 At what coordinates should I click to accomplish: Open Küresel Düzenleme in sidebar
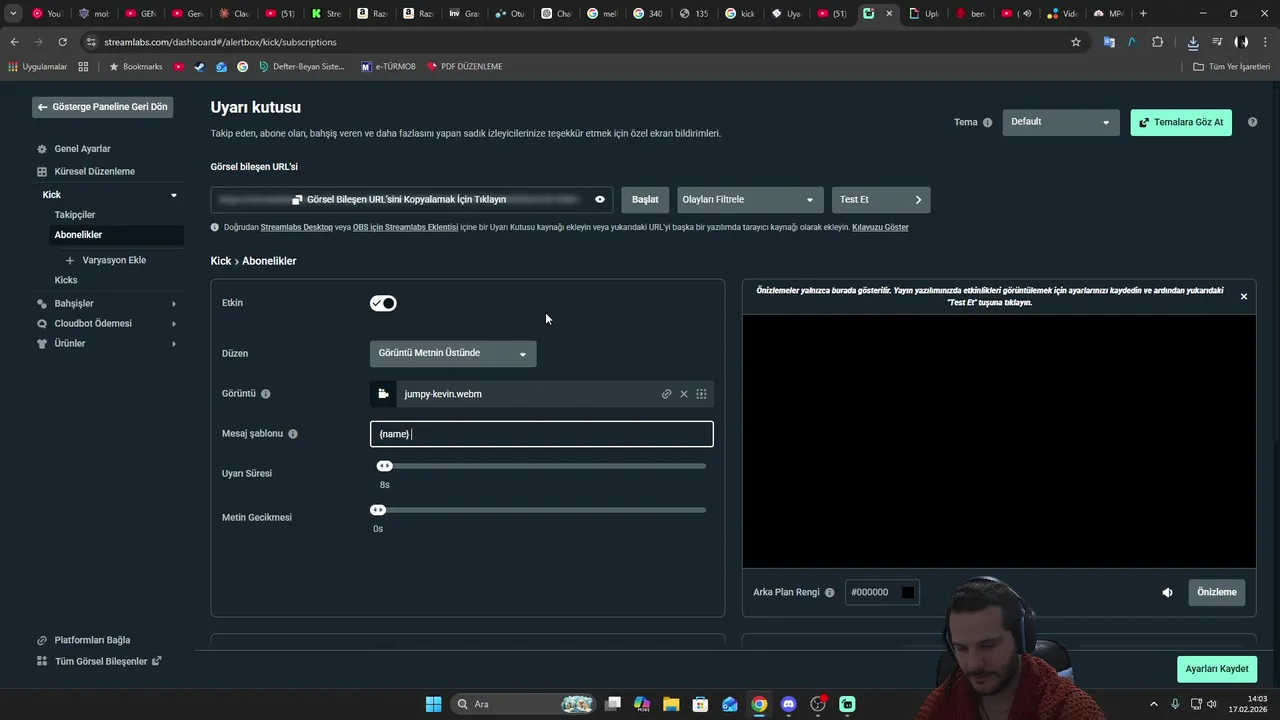(x=94, y=171)
